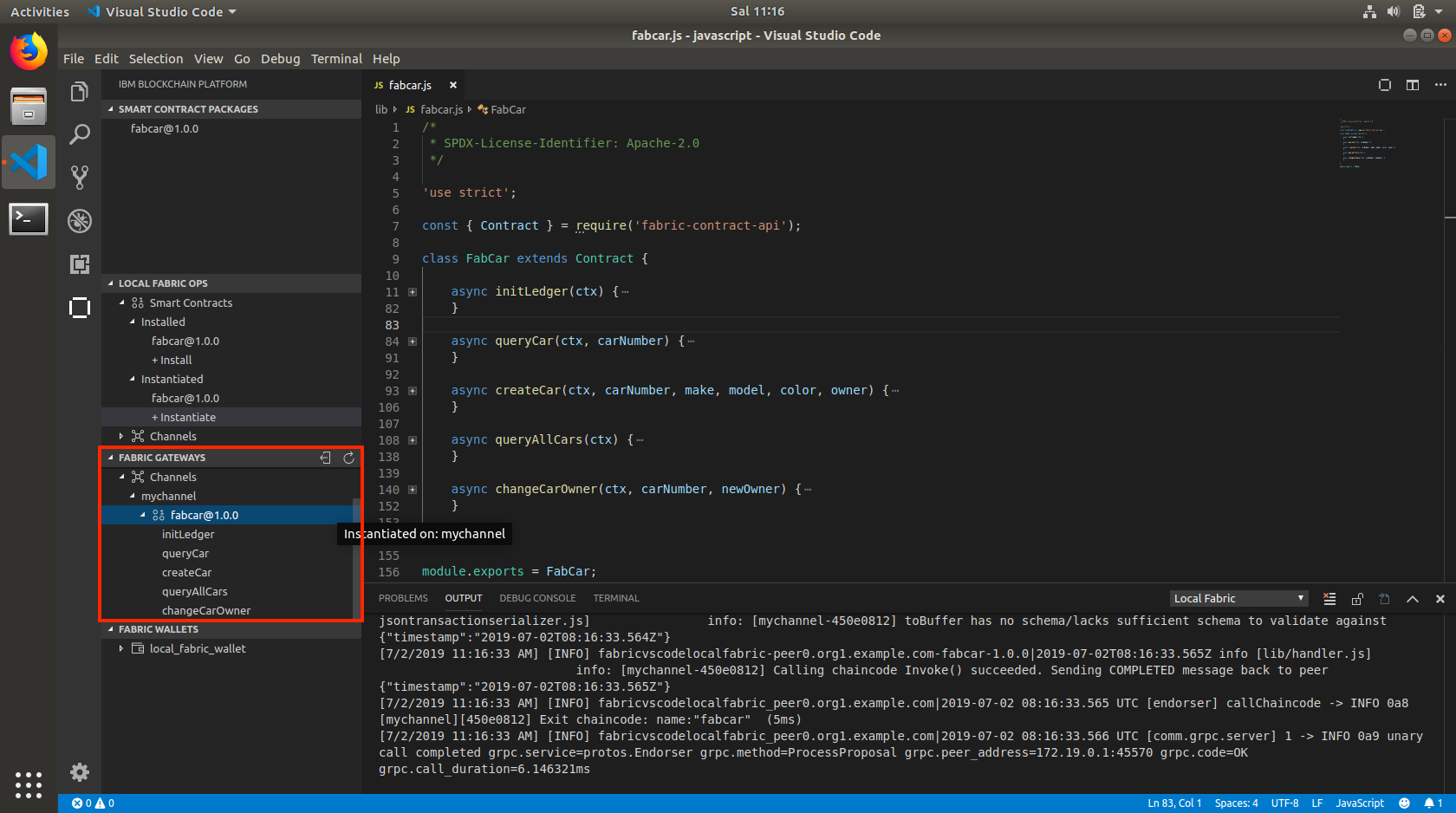Refresh the Fabric Gateways panel
Image resolution: width=1456 pixels, height=813 pixels.
click(349, 458)
